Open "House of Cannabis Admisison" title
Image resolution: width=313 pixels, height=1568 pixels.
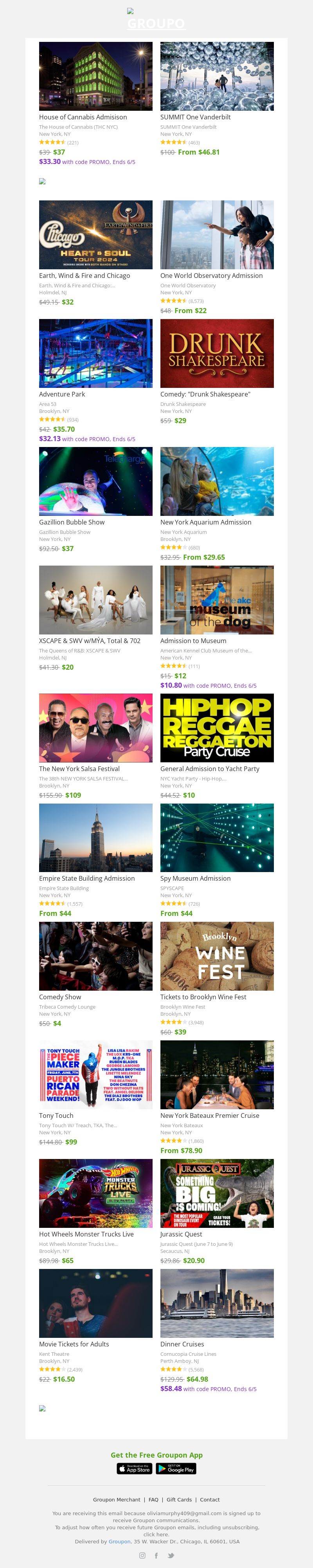83,117
